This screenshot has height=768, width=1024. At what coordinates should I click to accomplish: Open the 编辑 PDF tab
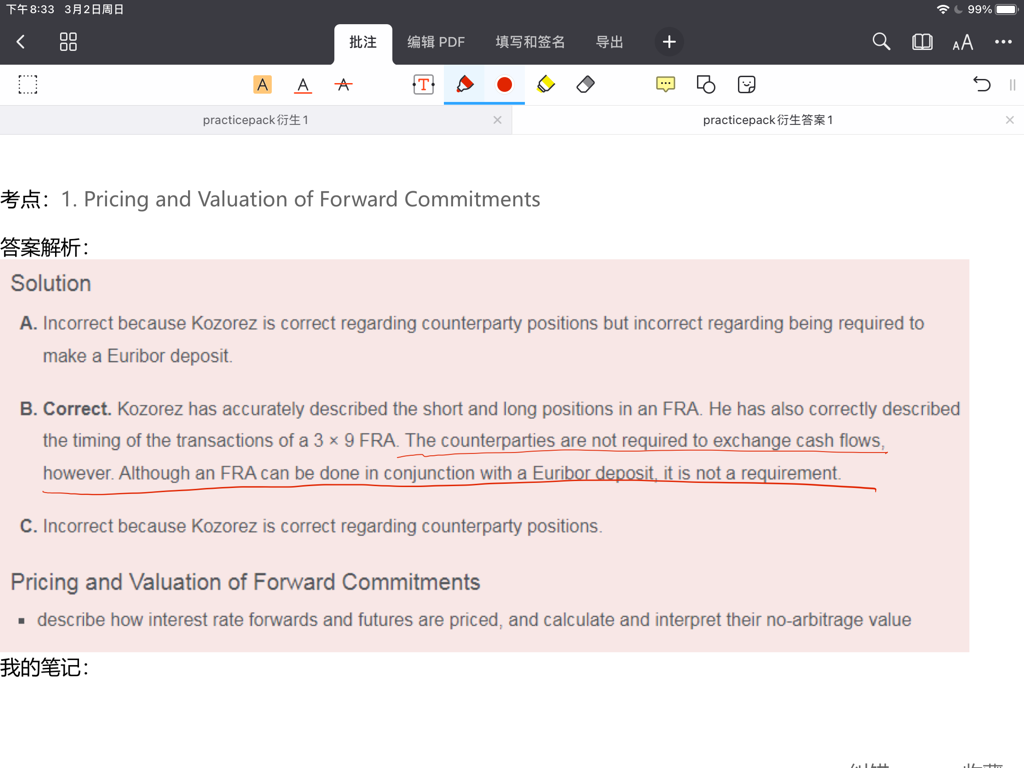point(436,42)
